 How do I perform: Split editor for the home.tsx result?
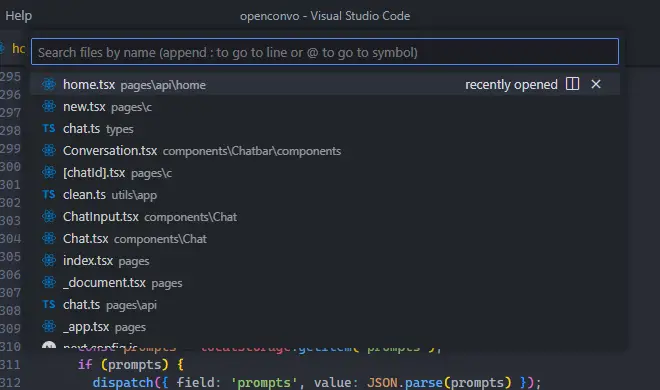pyautogui.click(x=572, y=84)
